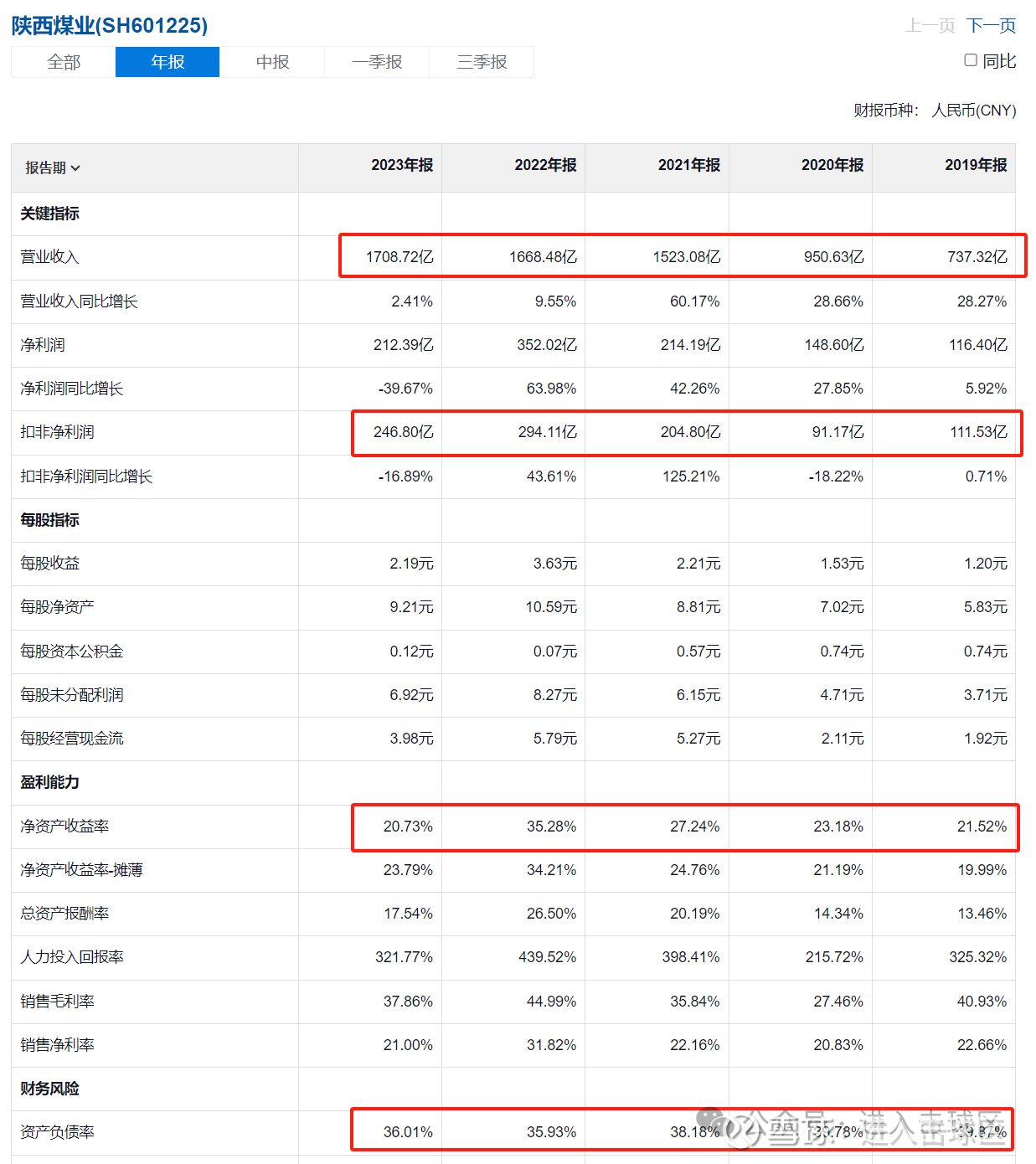Click the 销售净利率 row label
Viewport: 1036px width, 1164px height.
[57, 1045]
